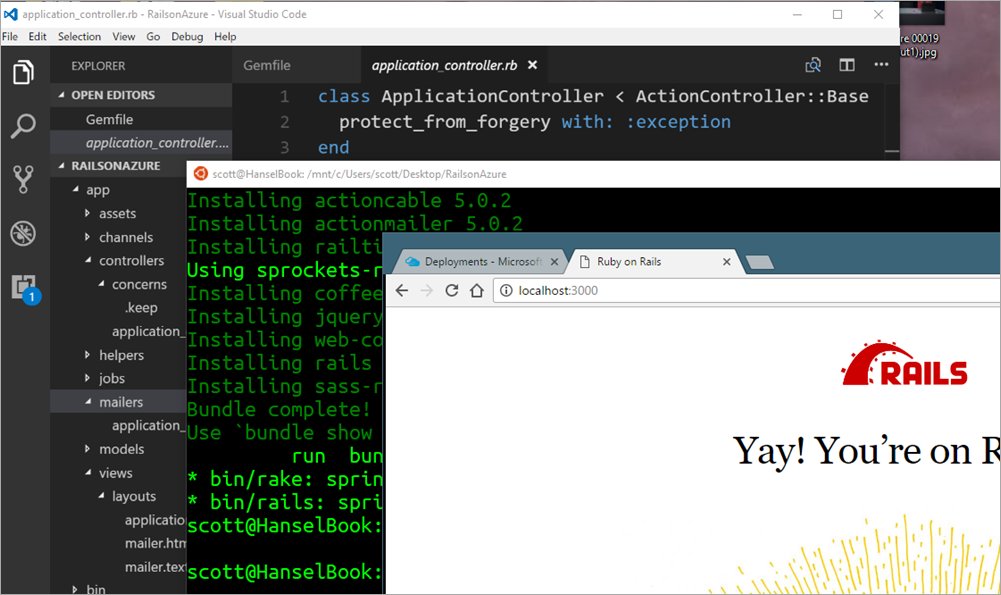Click the open preview/find icon in the editor toolbar
Viewport: 1001px width, 595px height.
(813, 65)
